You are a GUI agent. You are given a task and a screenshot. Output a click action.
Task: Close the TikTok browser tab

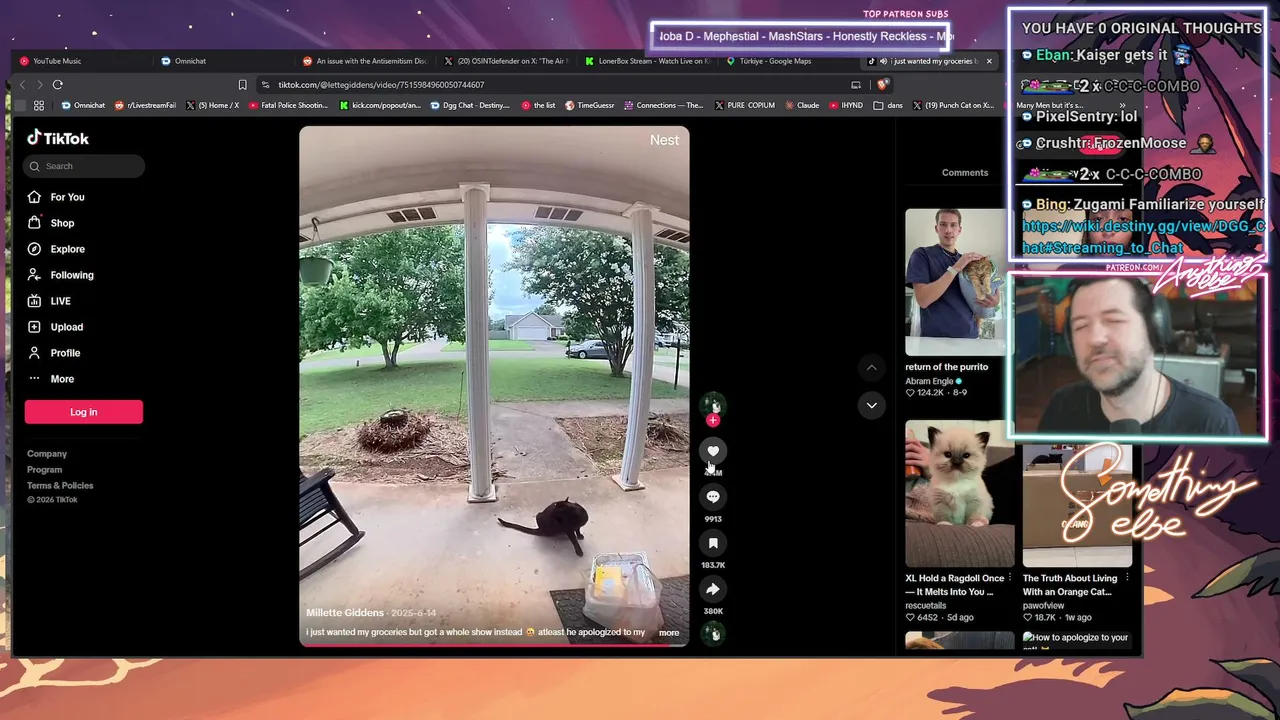coord(989,61)
